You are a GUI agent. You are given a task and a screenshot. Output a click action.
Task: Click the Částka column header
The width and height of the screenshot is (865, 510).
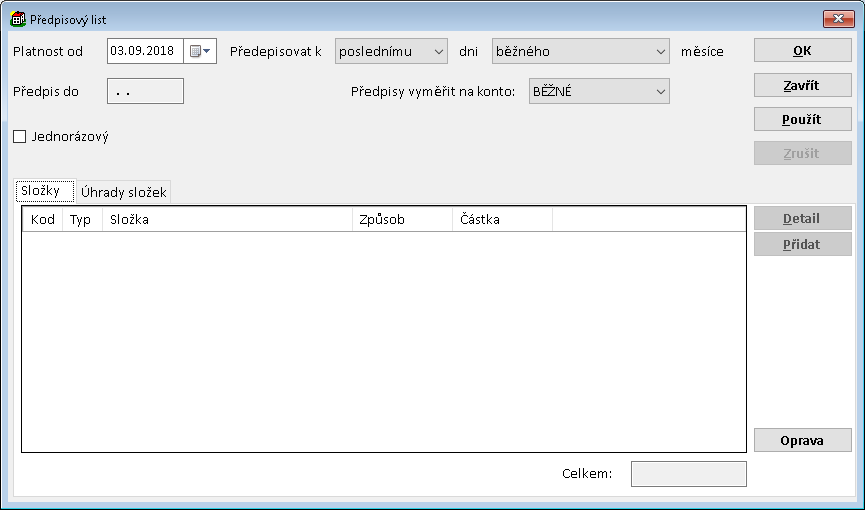point(501,219)
